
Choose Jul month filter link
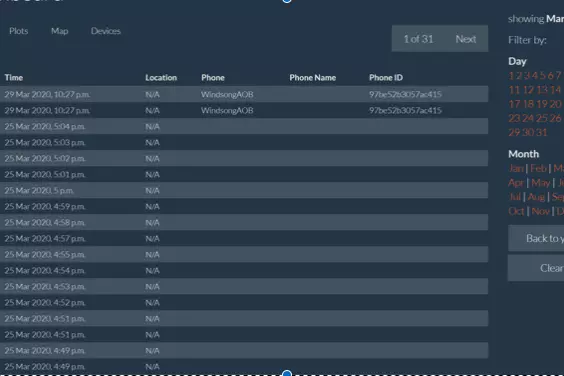tap(515, 197)
